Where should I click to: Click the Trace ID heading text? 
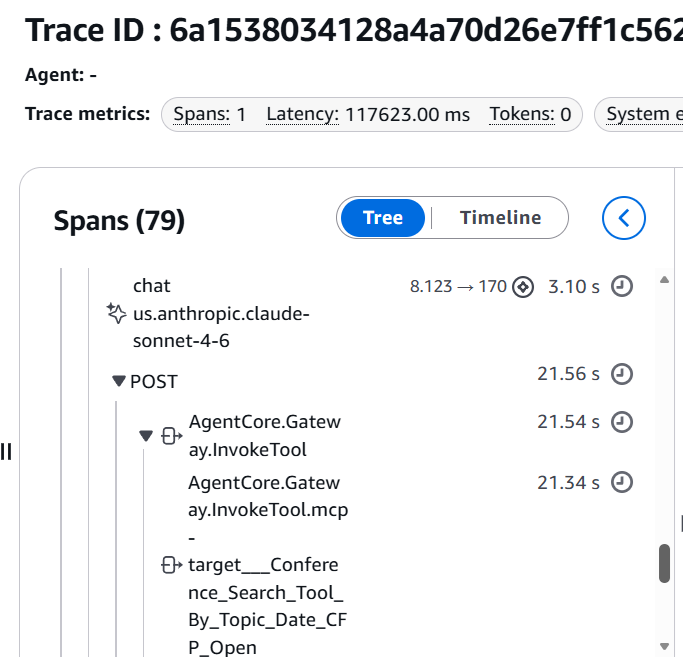[x=354, y=30]
